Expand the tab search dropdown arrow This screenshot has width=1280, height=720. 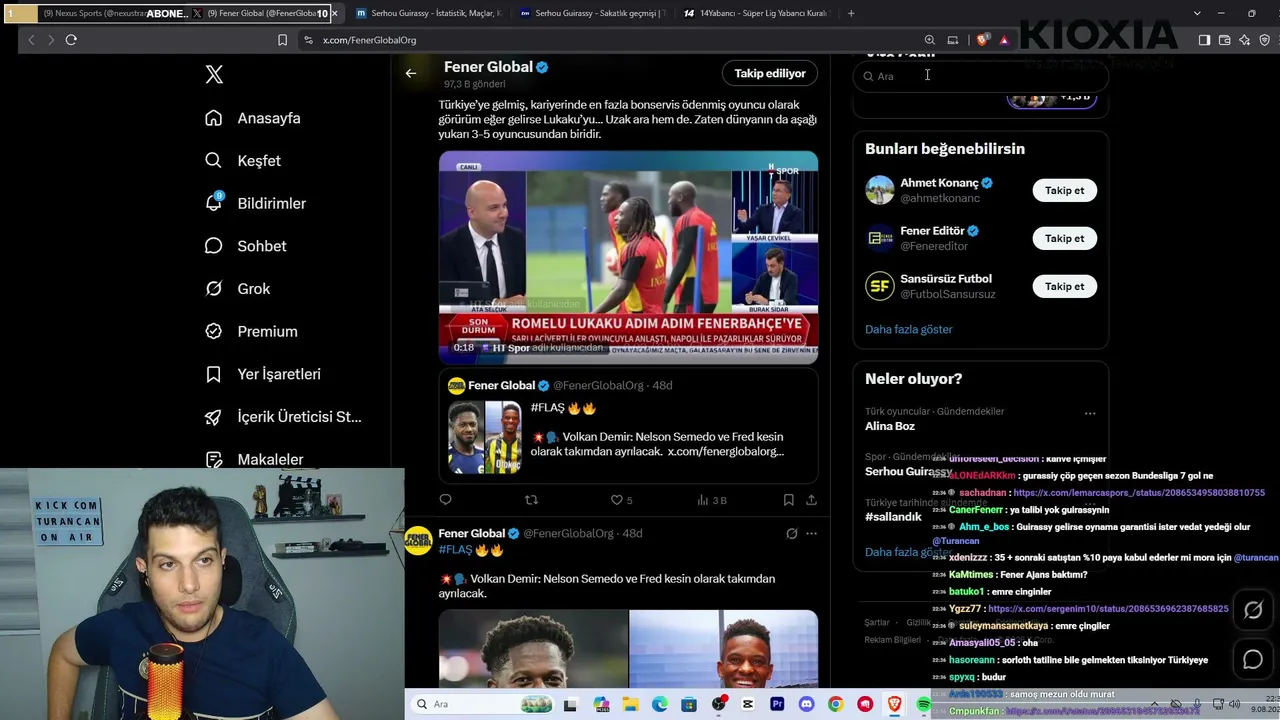(x=1197, y=14)
